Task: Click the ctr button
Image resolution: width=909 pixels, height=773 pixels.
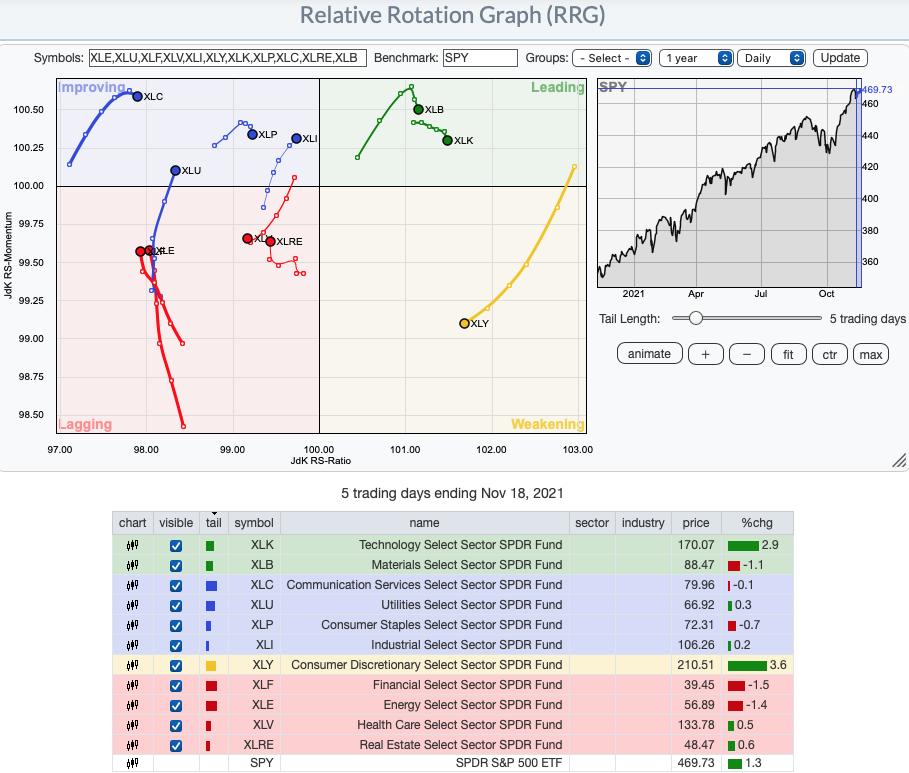Action: 830,354
